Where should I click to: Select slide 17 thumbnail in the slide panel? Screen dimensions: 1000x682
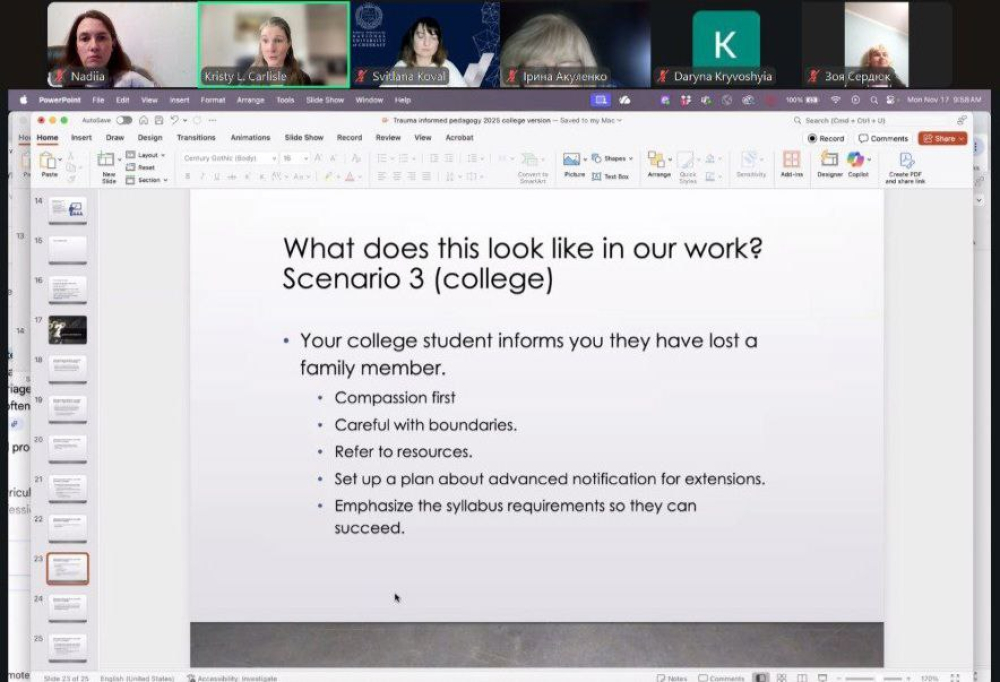[67, 329]
